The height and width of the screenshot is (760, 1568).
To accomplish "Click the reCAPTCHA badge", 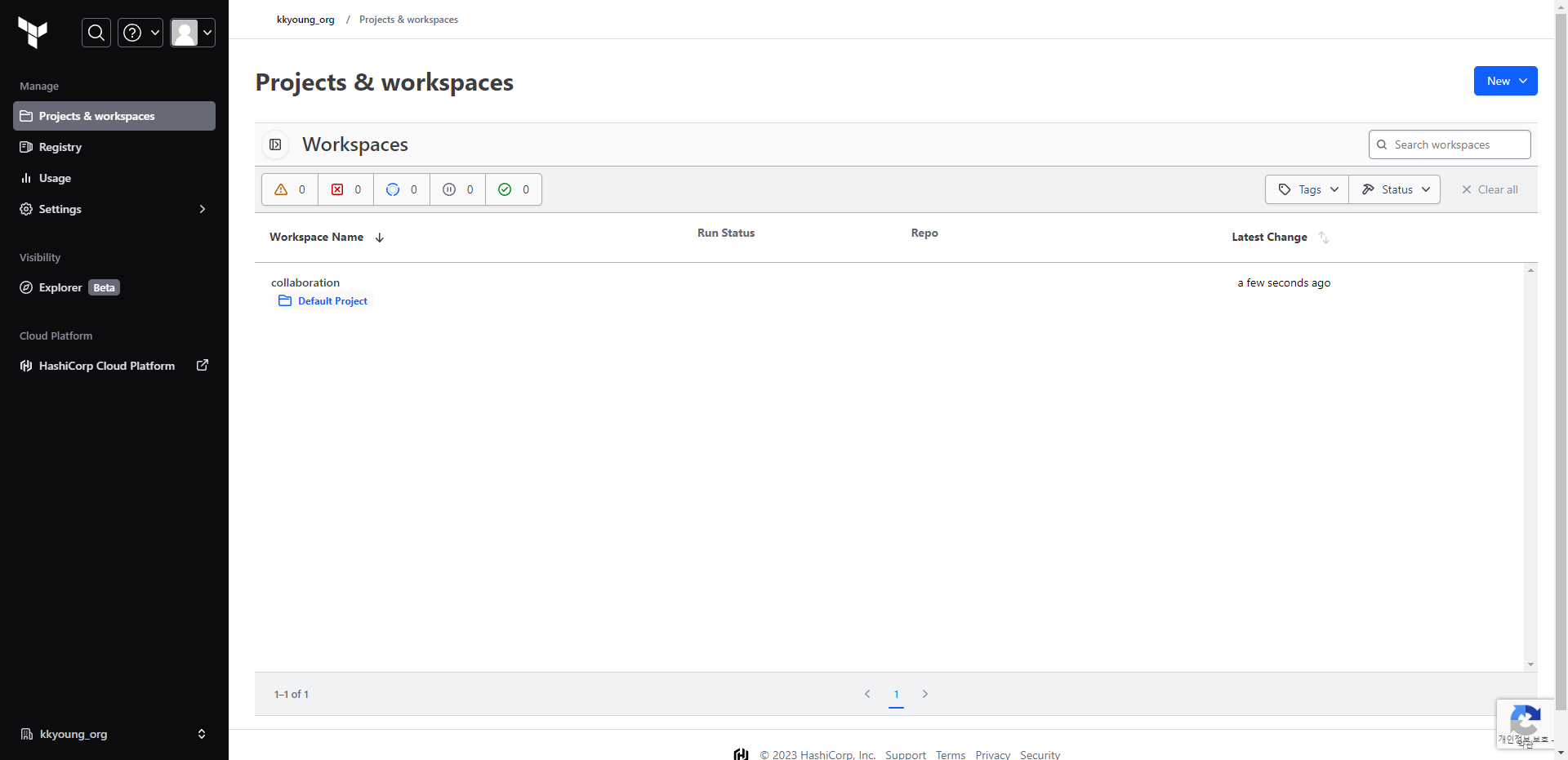I will point(1526,724).
